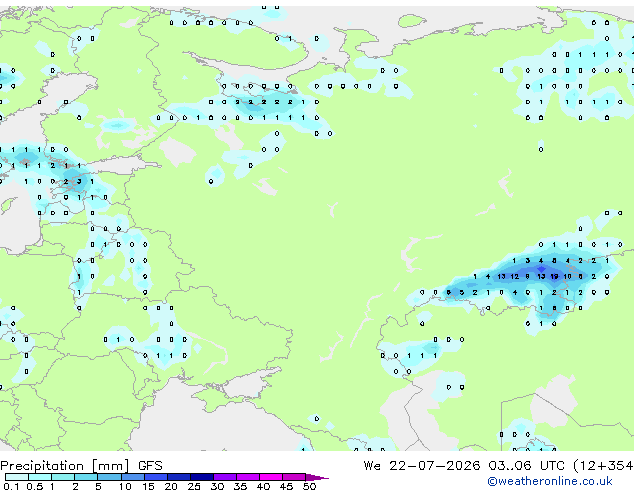634x490 pixels.
Task: Click the "0.1" legend scale label
Action: (x=12, y=486)
